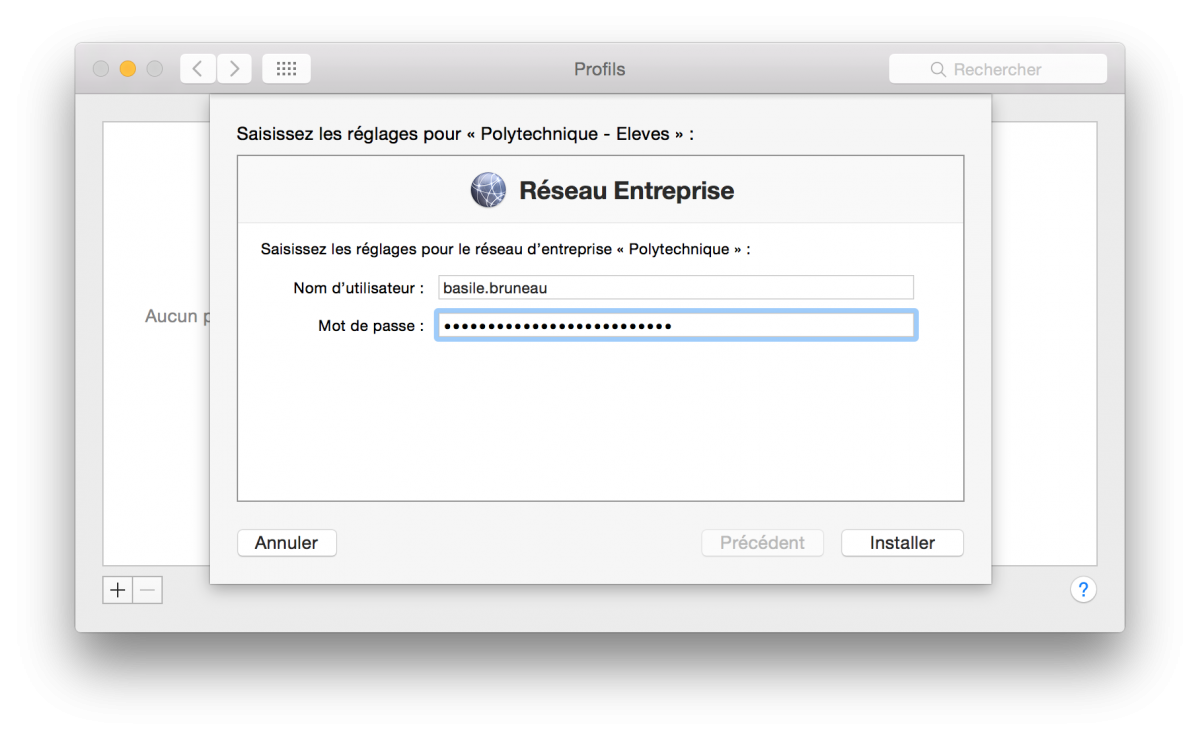Focus the Nom d'utilisateur field

click(x=676, y=287)
